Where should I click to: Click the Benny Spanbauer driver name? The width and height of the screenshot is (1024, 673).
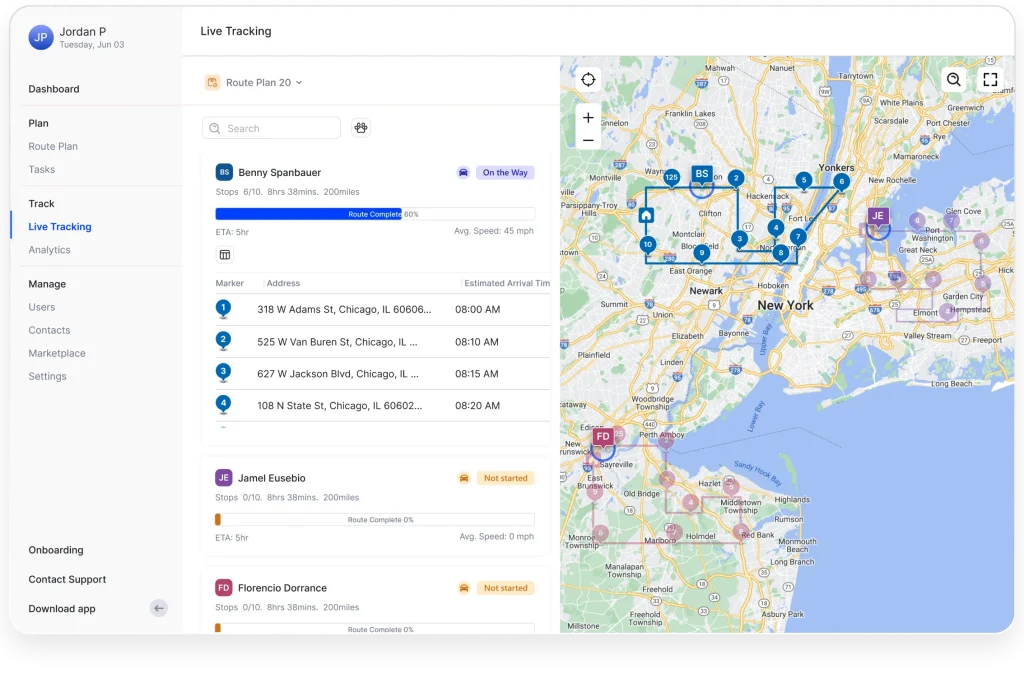(280, 172)
